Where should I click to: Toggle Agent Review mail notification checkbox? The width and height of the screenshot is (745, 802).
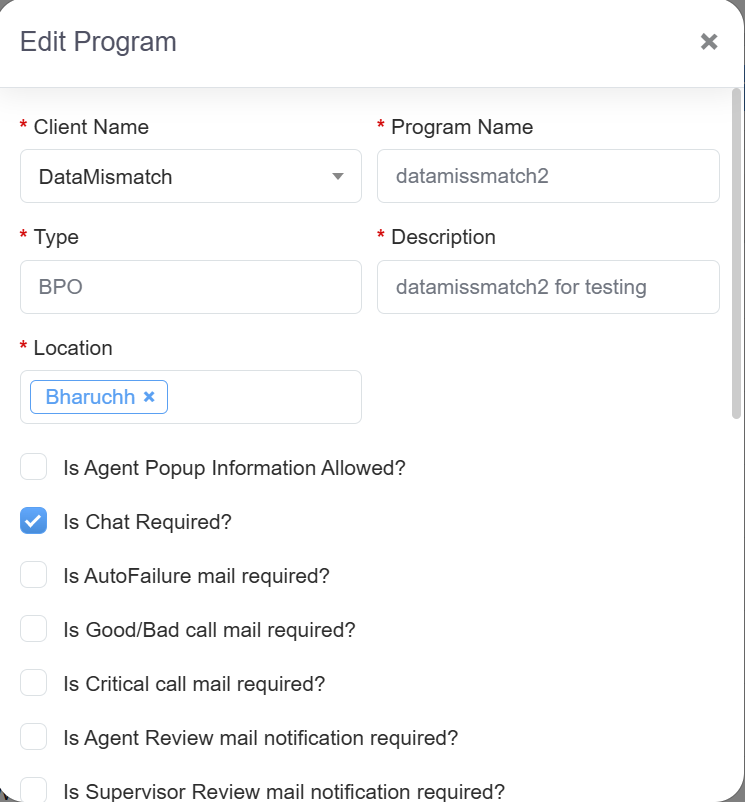coord(34,737)
